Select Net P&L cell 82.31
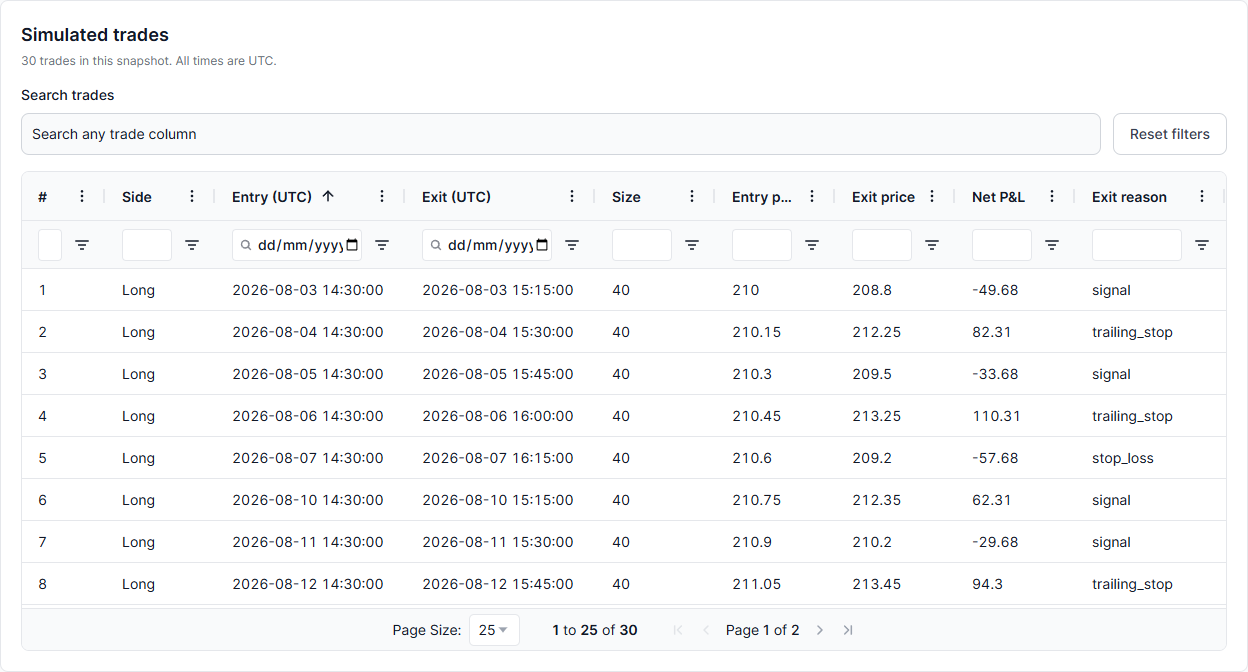Screen dimensions: 1248x672 (x=1015, y=332)
